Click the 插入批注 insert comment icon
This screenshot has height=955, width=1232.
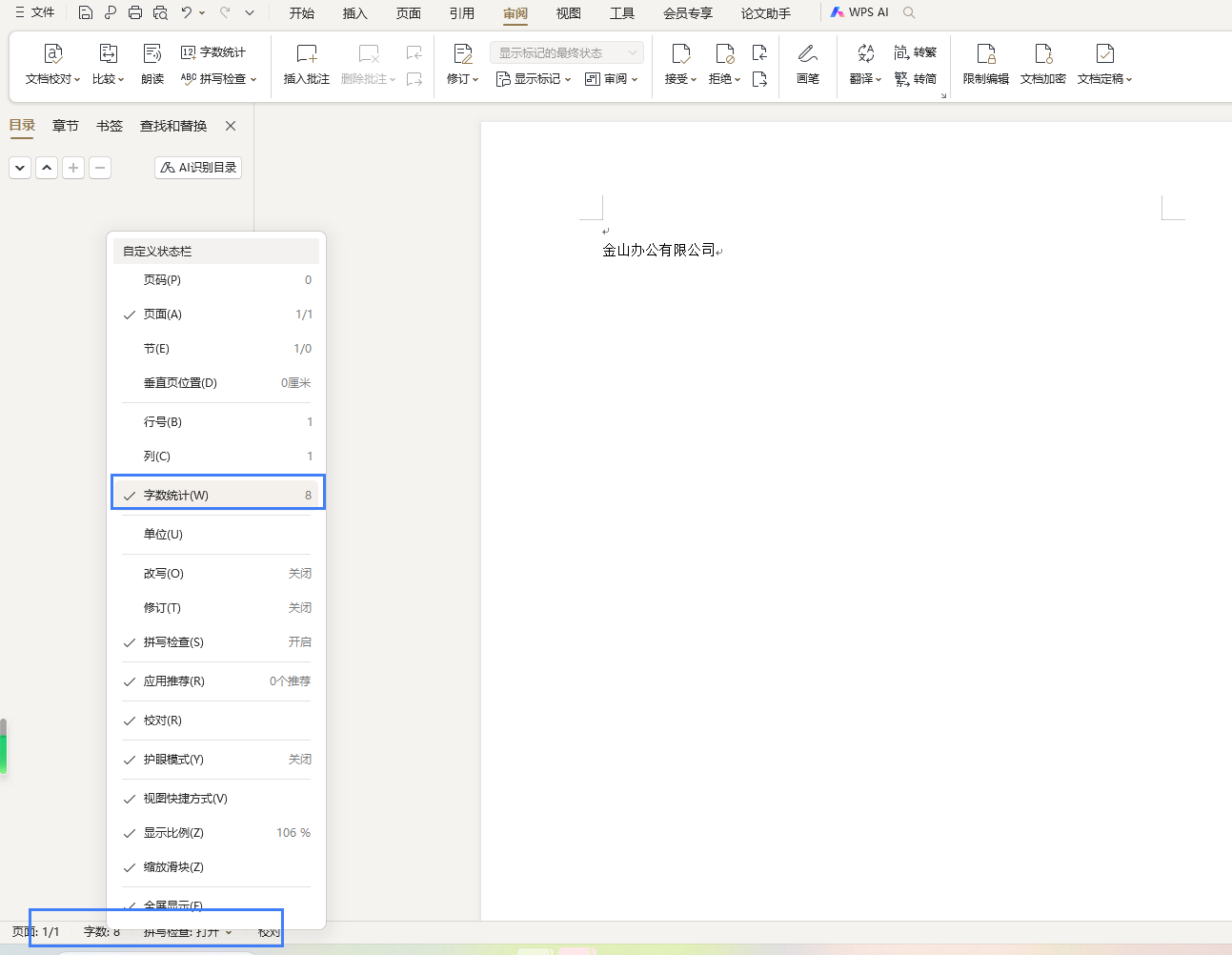(x=307, y=53)
